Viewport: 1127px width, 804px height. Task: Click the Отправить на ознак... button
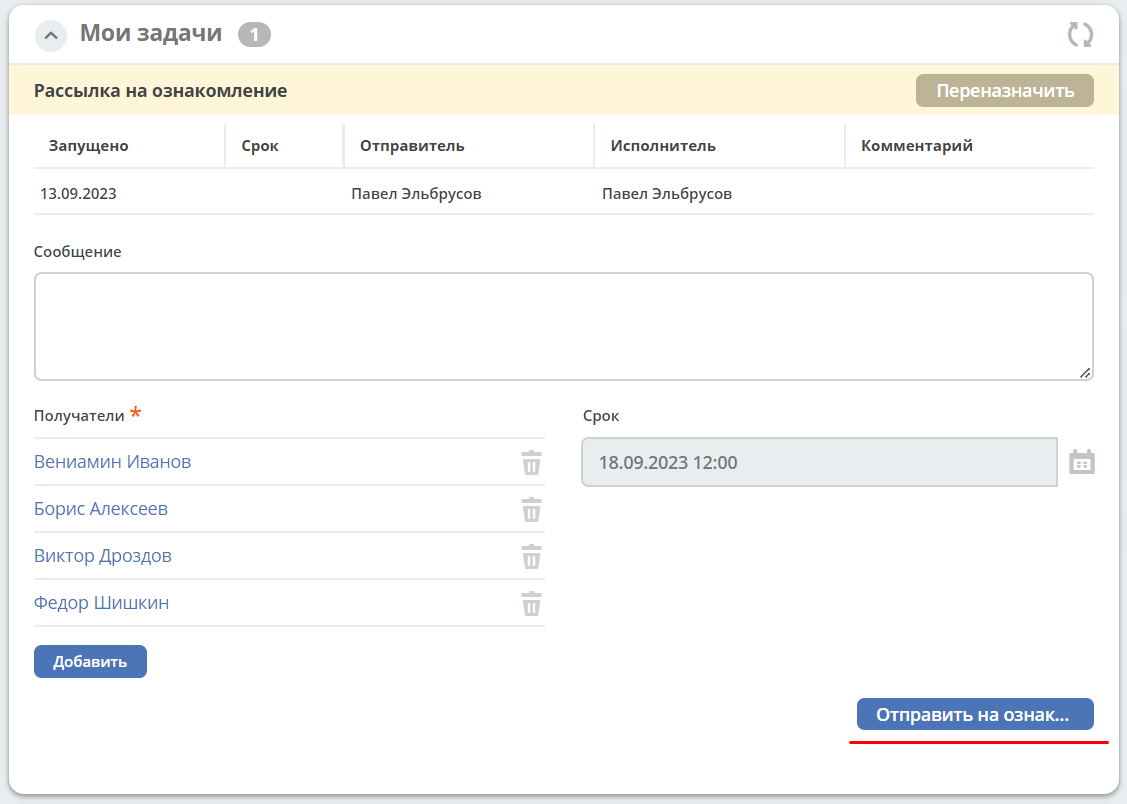click(x=975, y=714)
